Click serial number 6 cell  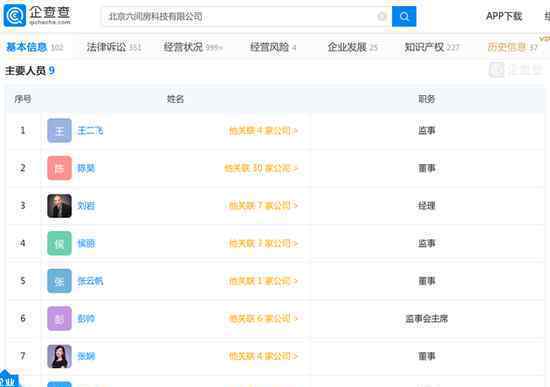pyautogui.click(x=23, y=319)
